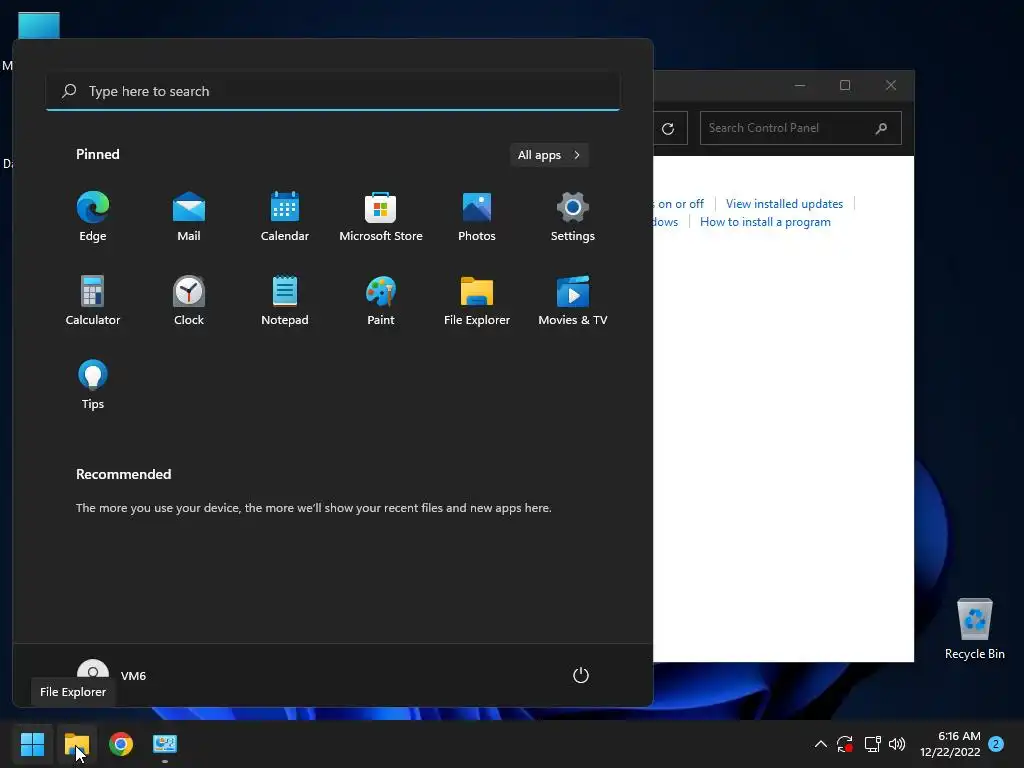Show hidden tray icons chevron
The image size is (1024, 768).
(821, 744)
